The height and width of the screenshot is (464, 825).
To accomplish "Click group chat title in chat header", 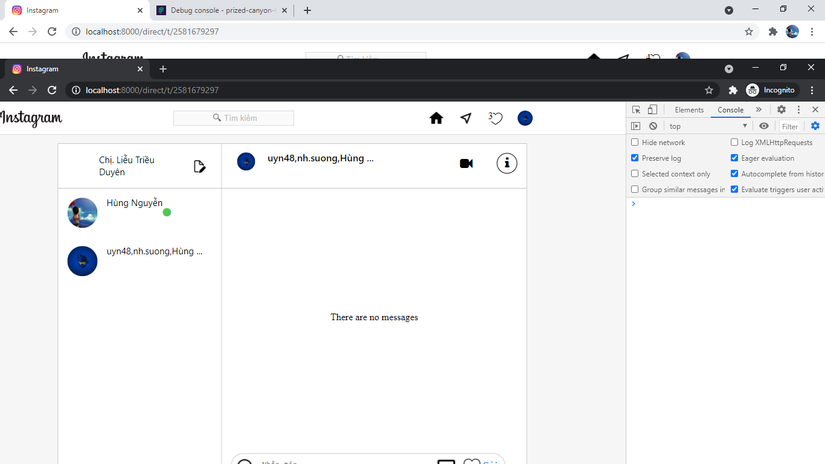I will (320, 158).
